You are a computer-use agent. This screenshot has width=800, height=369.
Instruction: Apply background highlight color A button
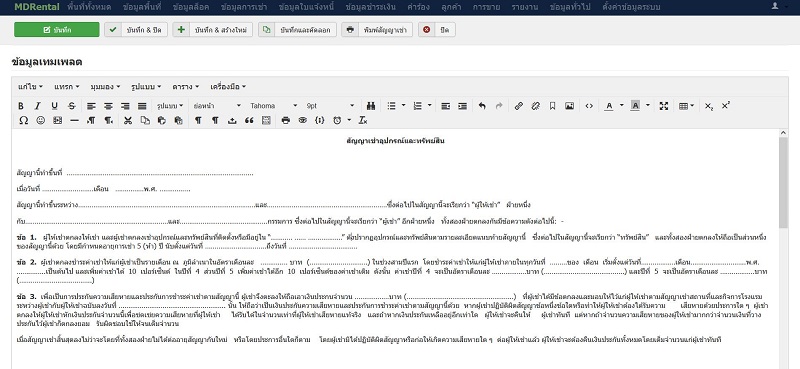pos(635,106)
